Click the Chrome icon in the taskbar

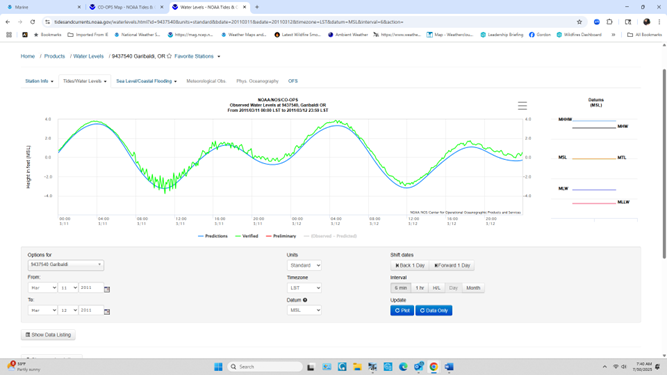pyautogui.click(x=433, y=366)
